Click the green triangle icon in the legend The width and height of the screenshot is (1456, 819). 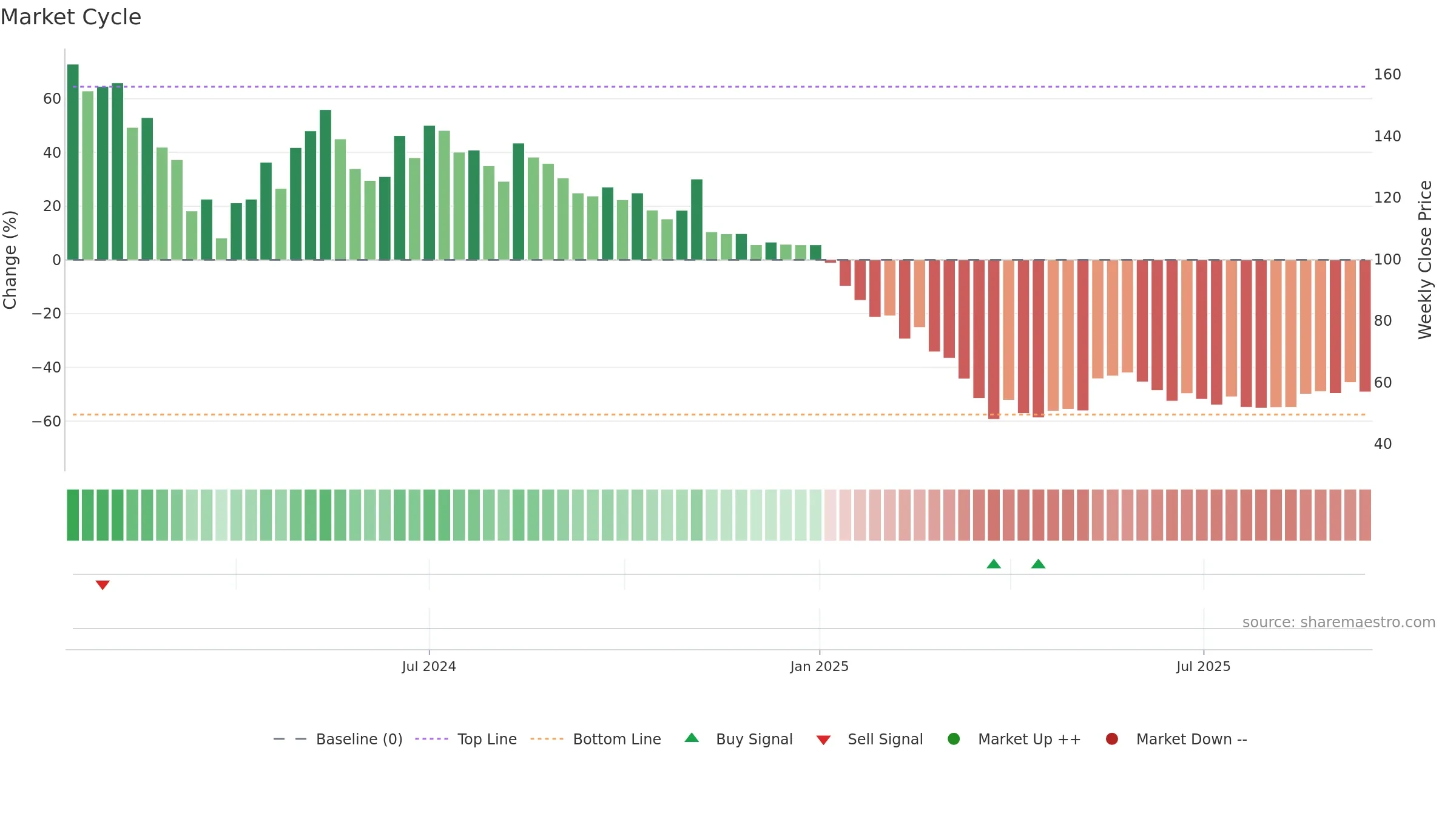point(692,738)
